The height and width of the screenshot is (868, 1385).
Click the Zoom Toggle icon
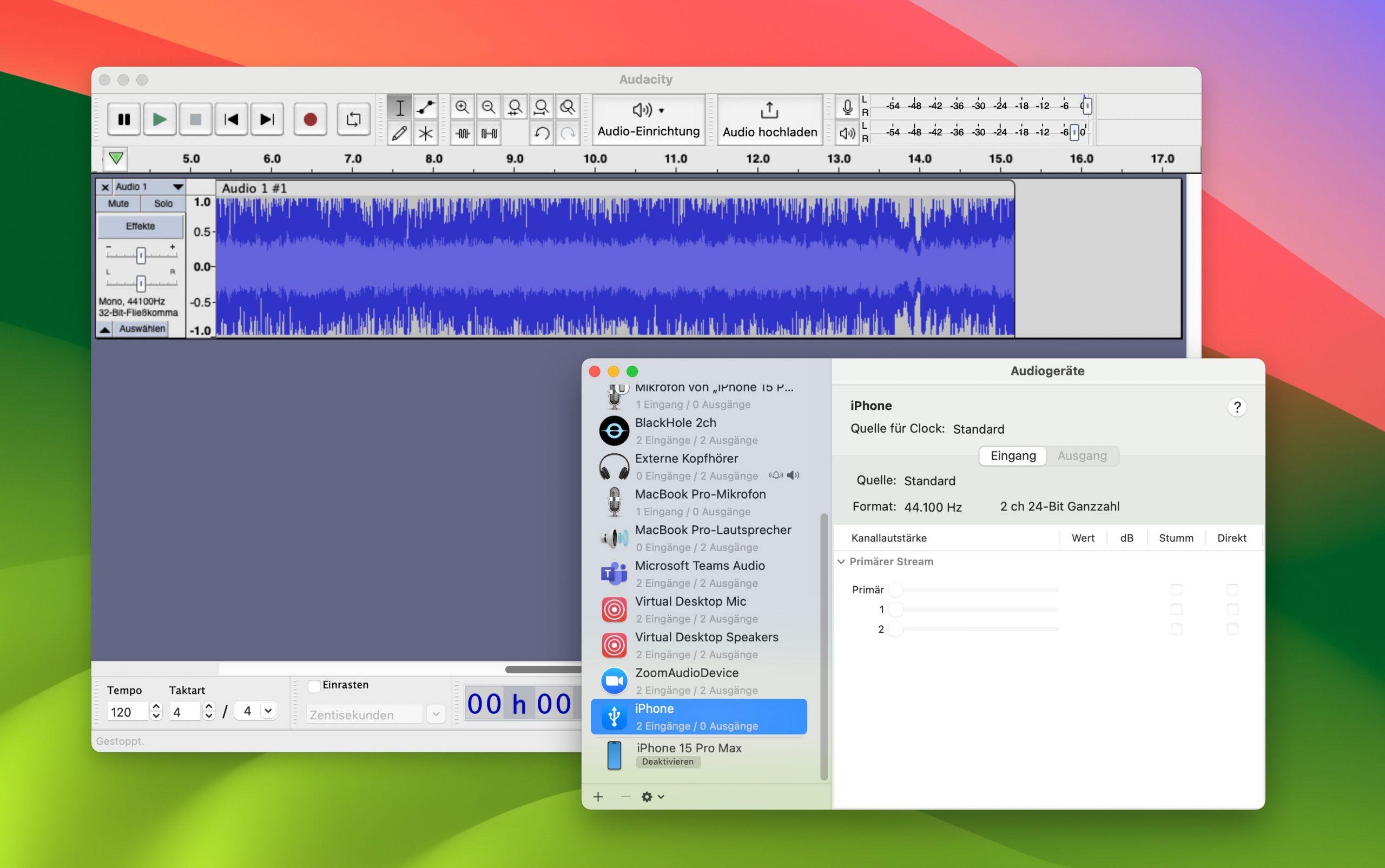click(568, 108)
